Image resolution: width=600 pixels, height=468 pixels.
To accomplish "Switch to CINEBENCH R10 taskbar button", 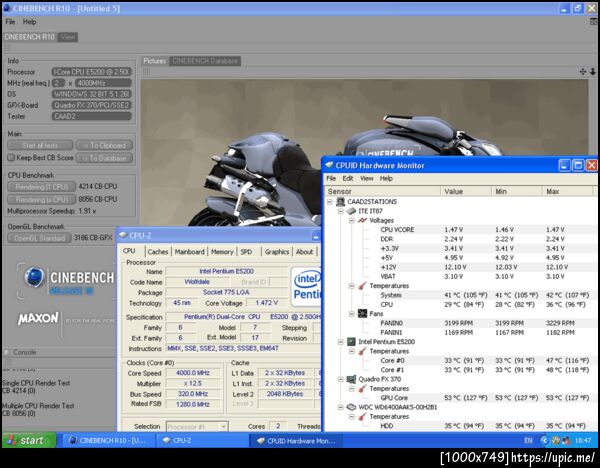I will [109, 440].
